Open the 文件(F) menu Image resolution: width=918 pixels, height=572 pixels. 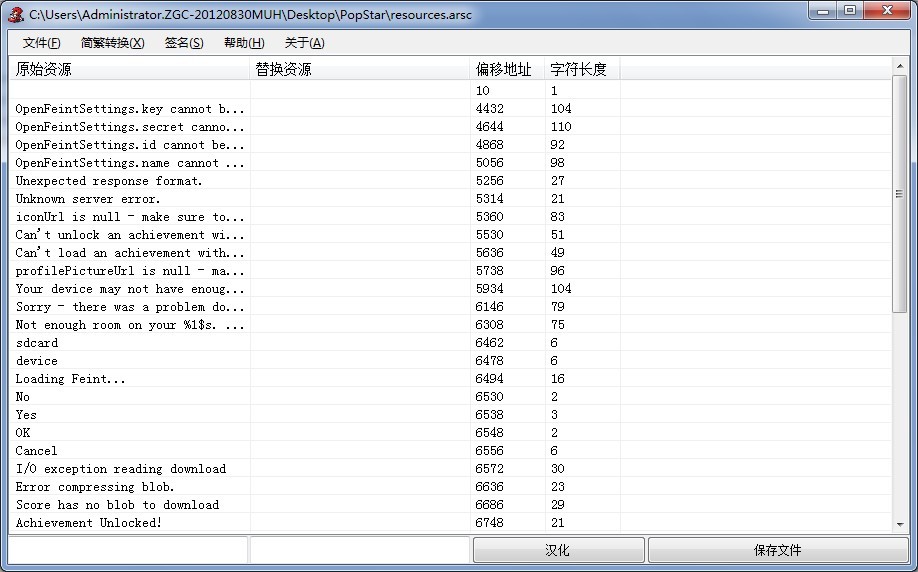tap(42, 43)
